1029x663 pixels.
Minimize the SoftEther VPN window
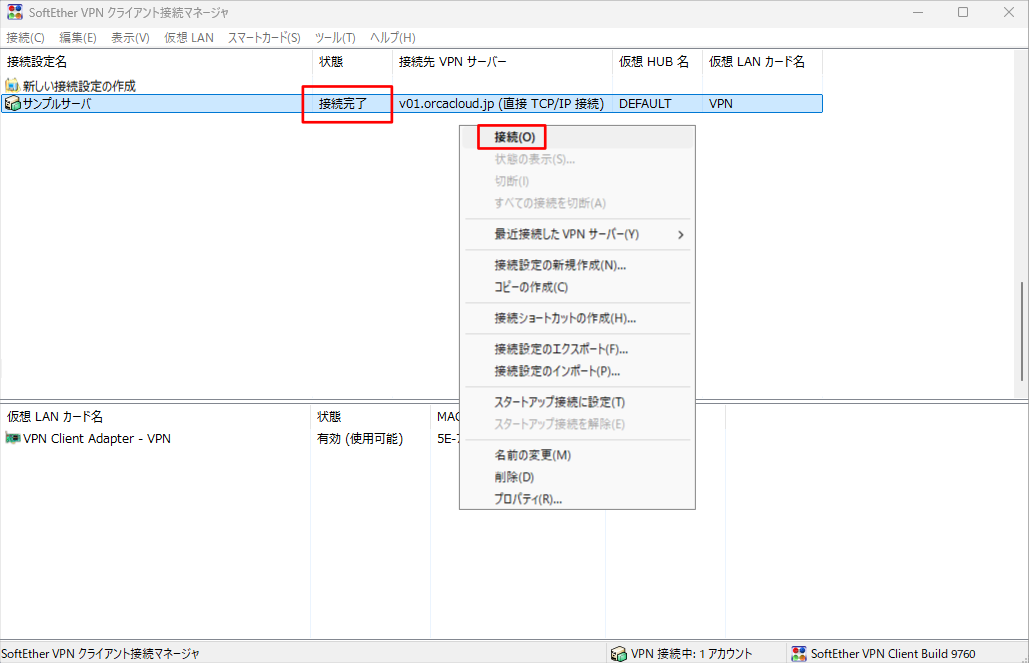tap(917, 12)
